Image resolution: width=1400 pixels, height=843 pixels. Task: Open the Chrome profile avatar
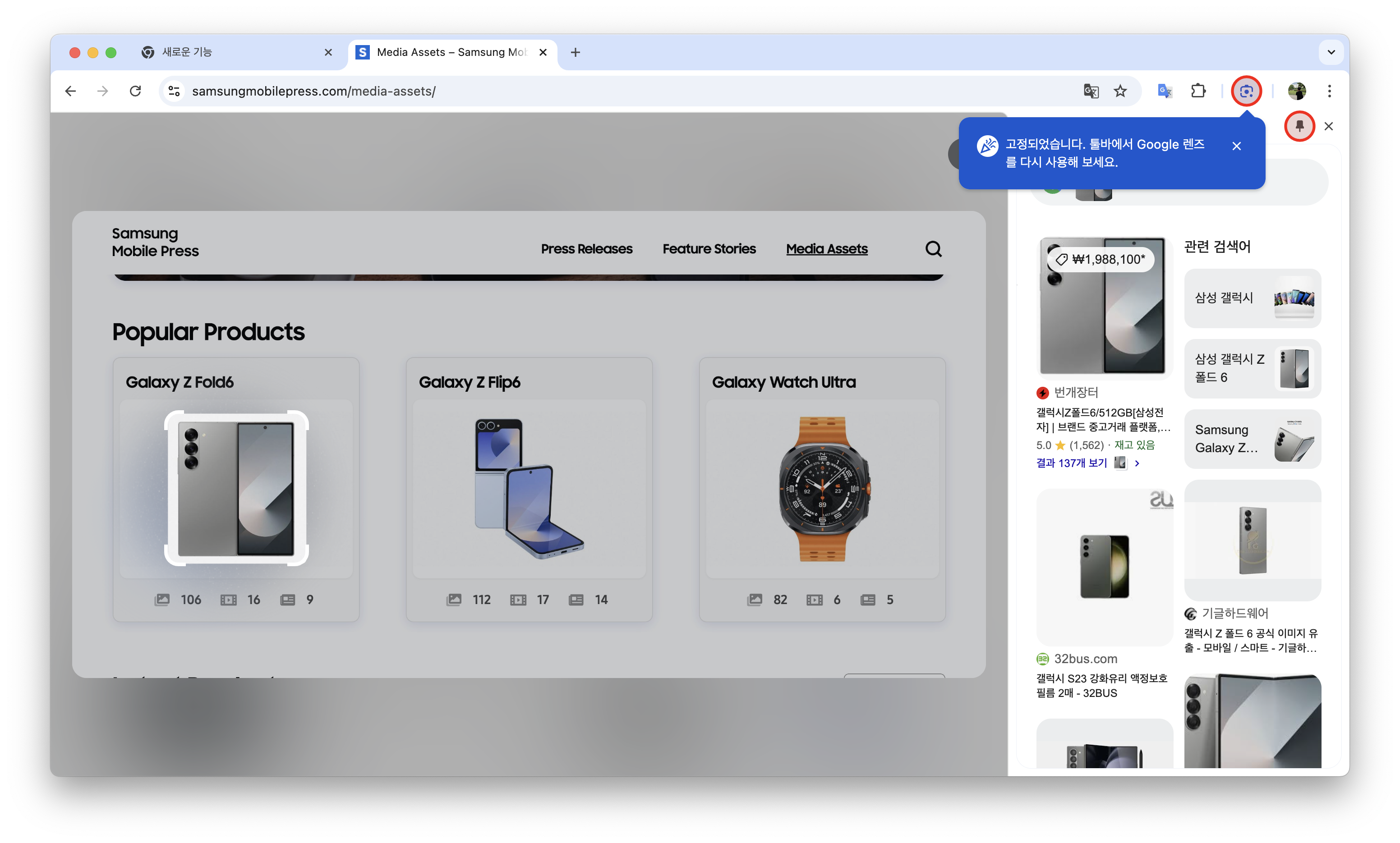click(1297, 91)
